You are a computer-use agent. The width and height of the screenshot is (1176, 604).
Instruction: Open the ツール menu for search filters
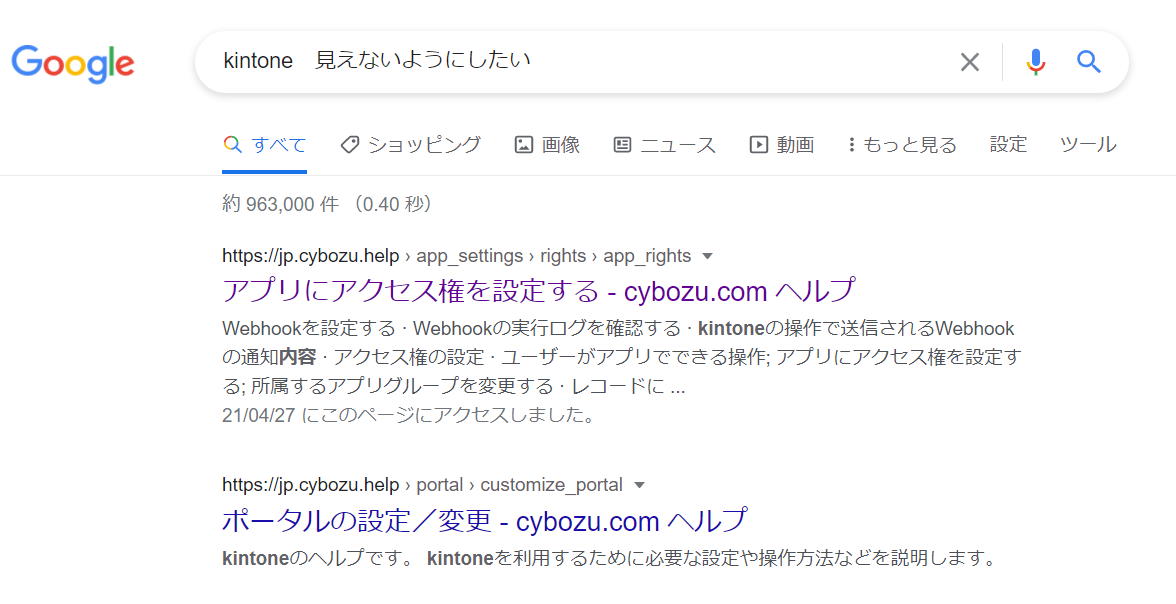[x=1087, y=144]
